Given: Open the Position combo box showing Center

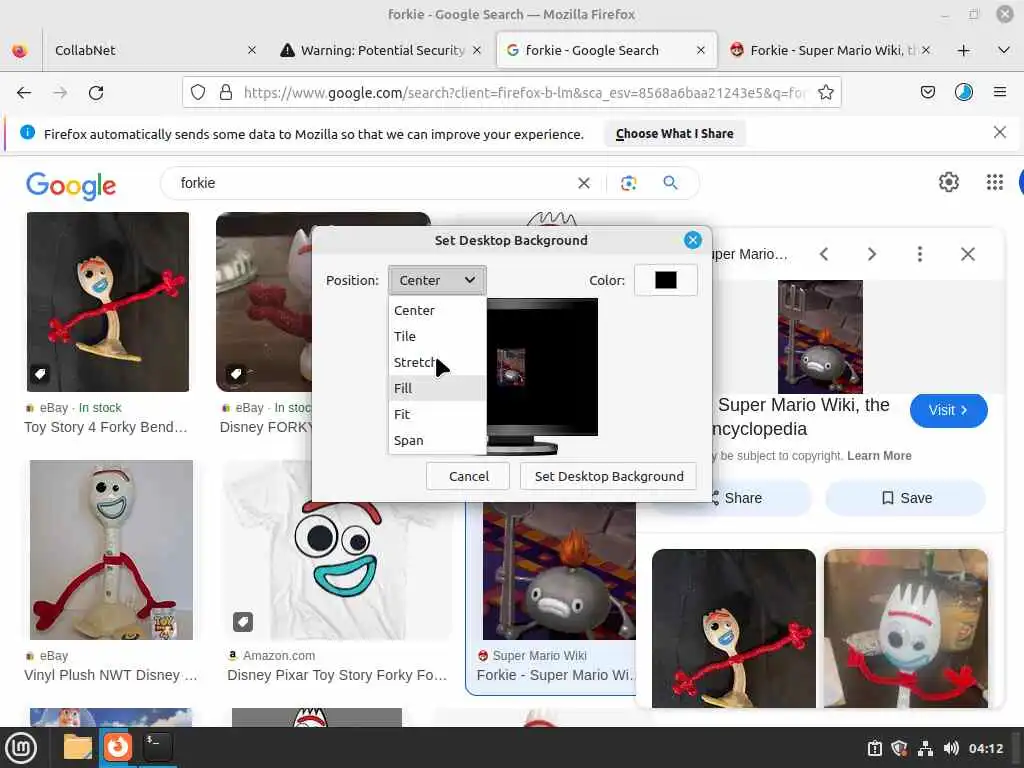Looking at the screenshot, I should [x=437, y=280].
